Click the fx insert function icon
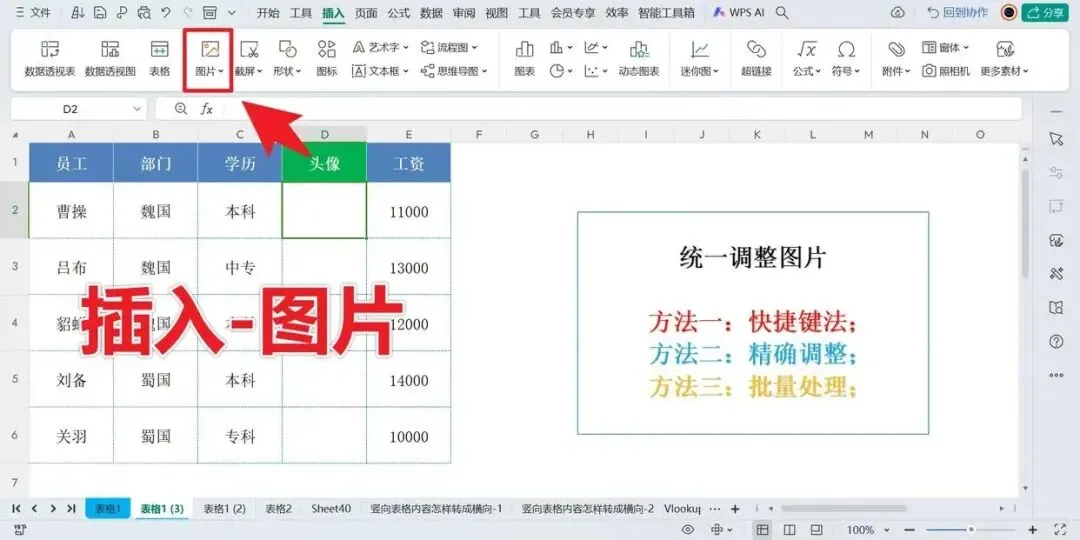 coord(207,109)
